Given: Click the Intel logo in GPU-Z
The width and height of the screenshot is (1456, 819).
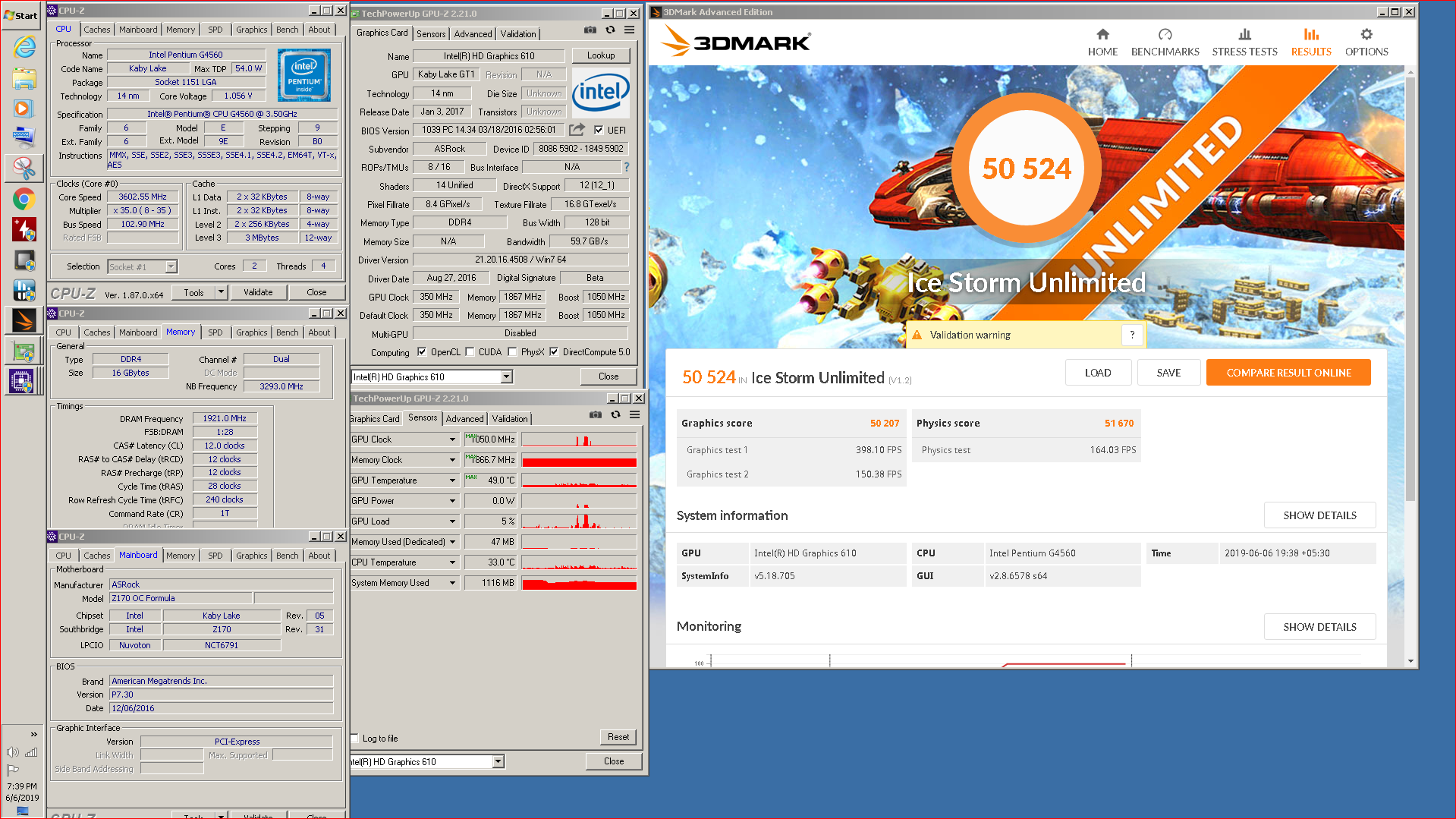Looking at the screenshot, I should 600,93.
